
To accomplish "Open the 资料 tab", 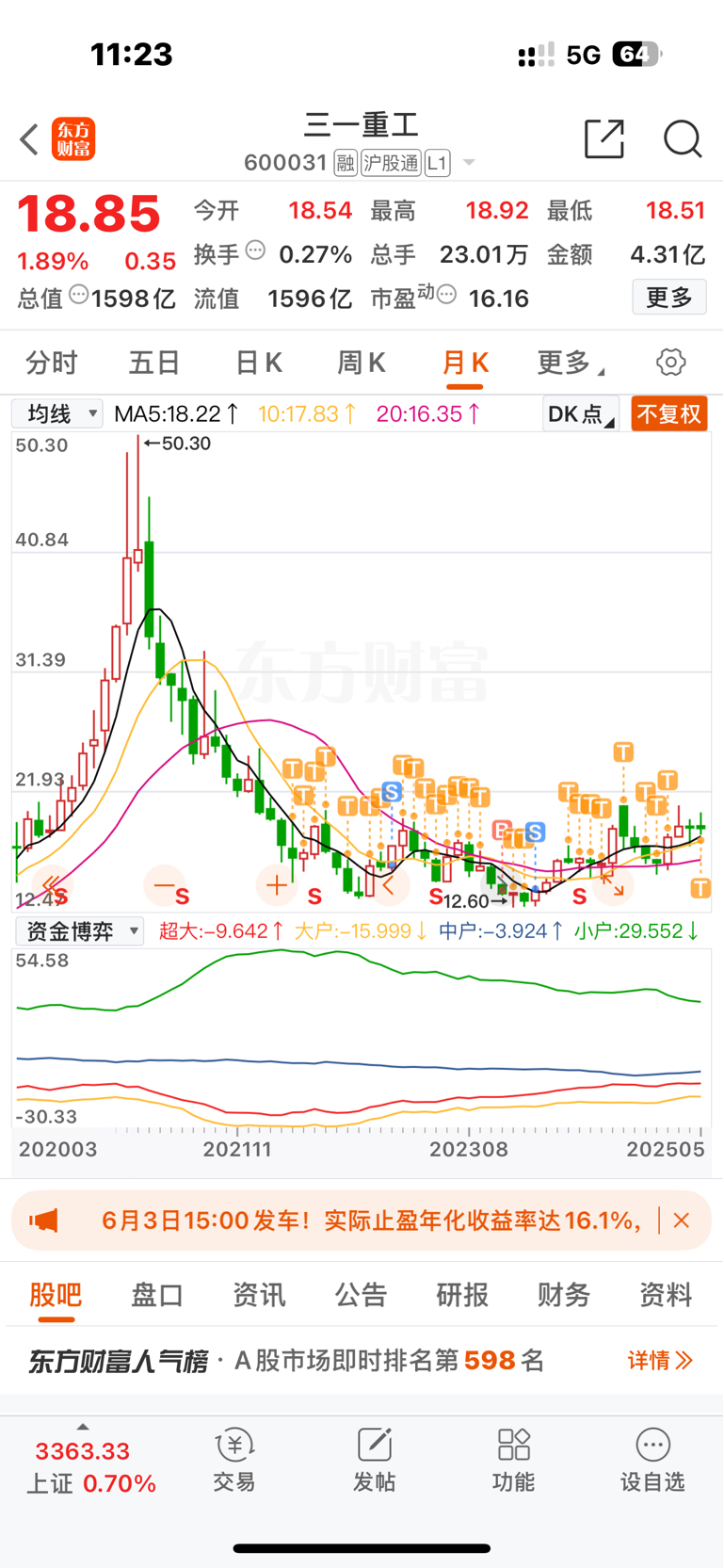I will (x=666, y=1295).
